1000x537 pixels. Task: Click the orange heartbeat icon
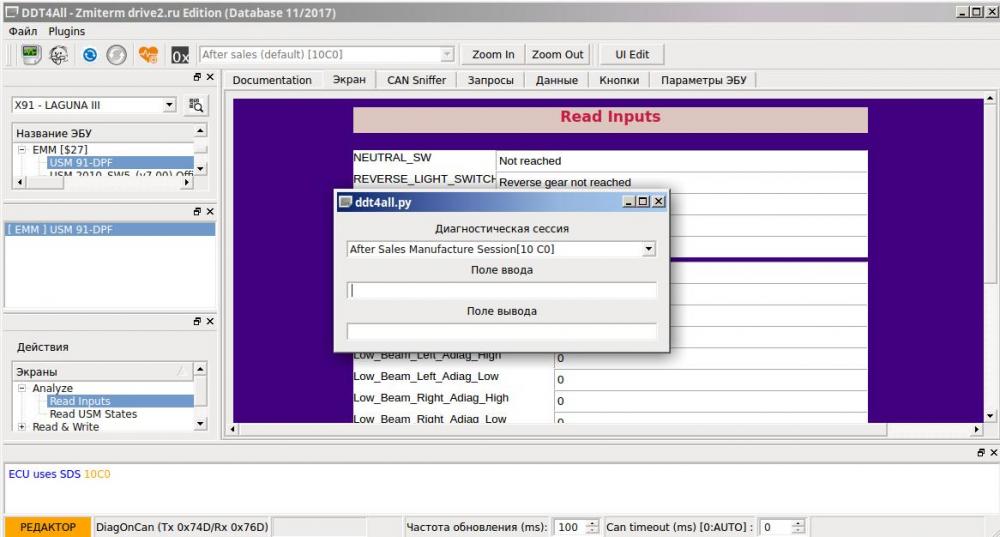click(148, 55)
